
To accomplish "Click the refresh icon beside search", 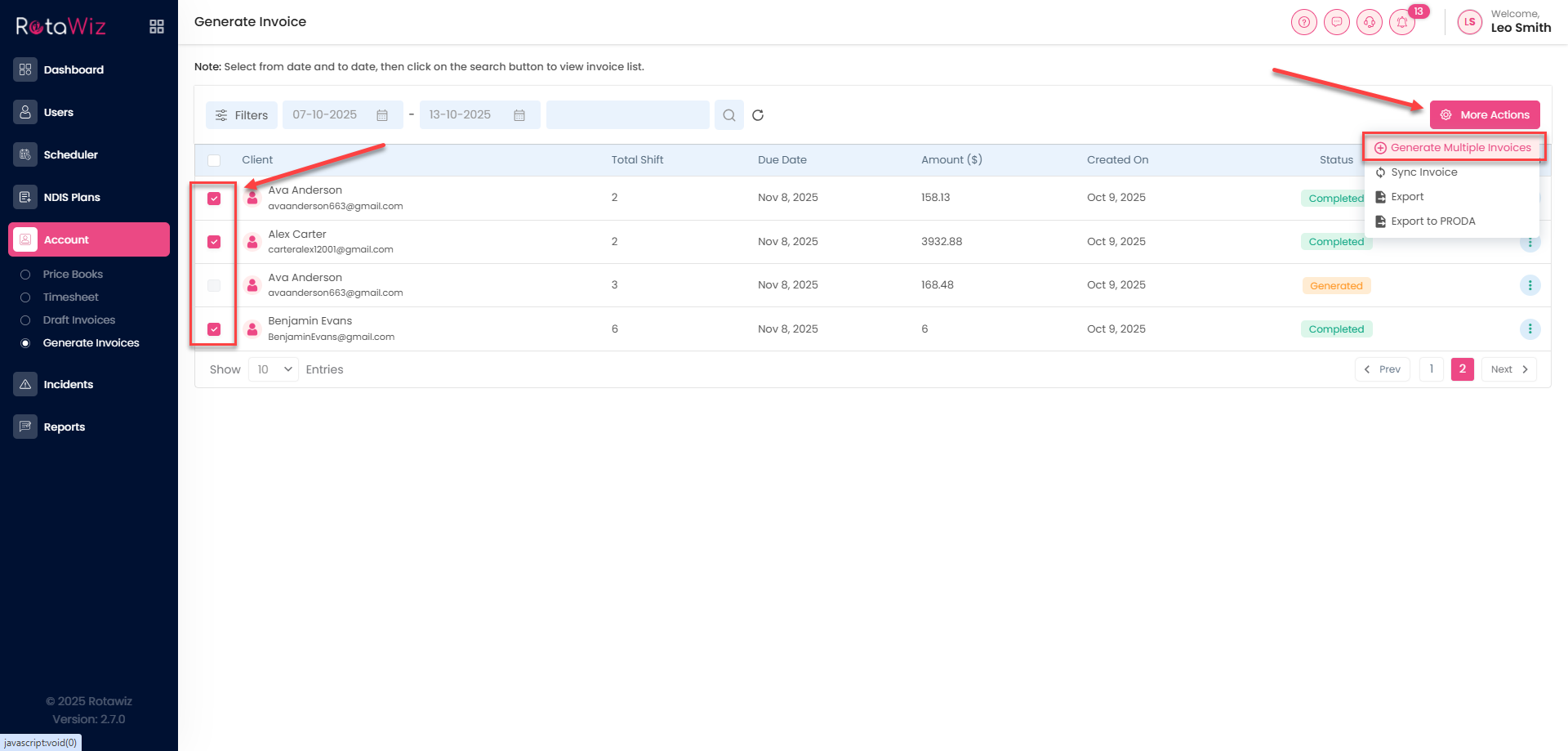I will pyautogui.click(x=758, y=115).
